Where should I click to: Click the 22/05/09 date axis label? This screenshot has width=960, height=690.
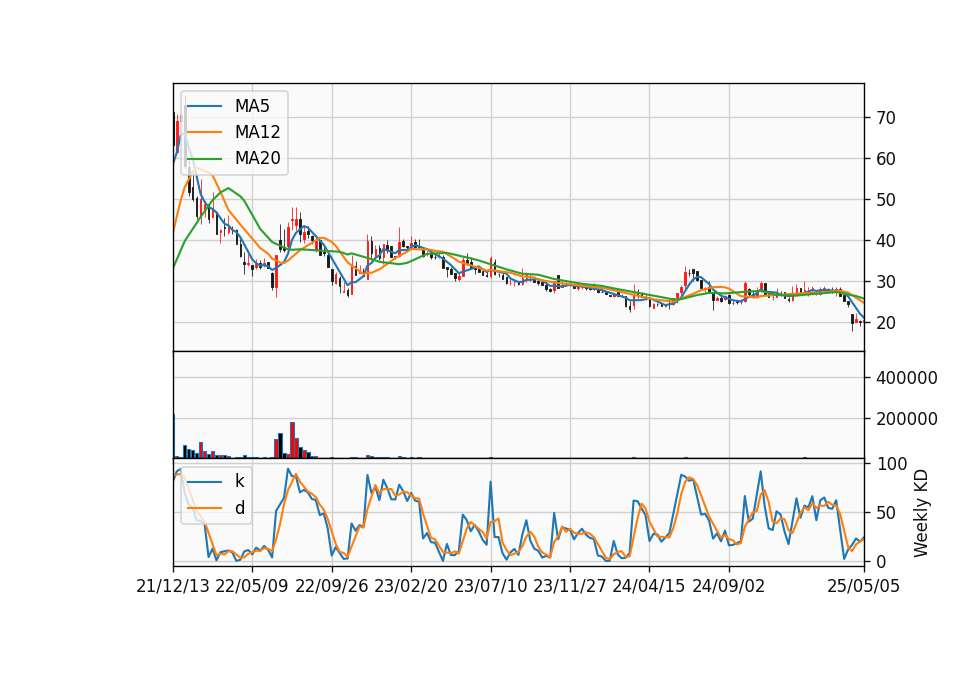[x=252, y=586]
